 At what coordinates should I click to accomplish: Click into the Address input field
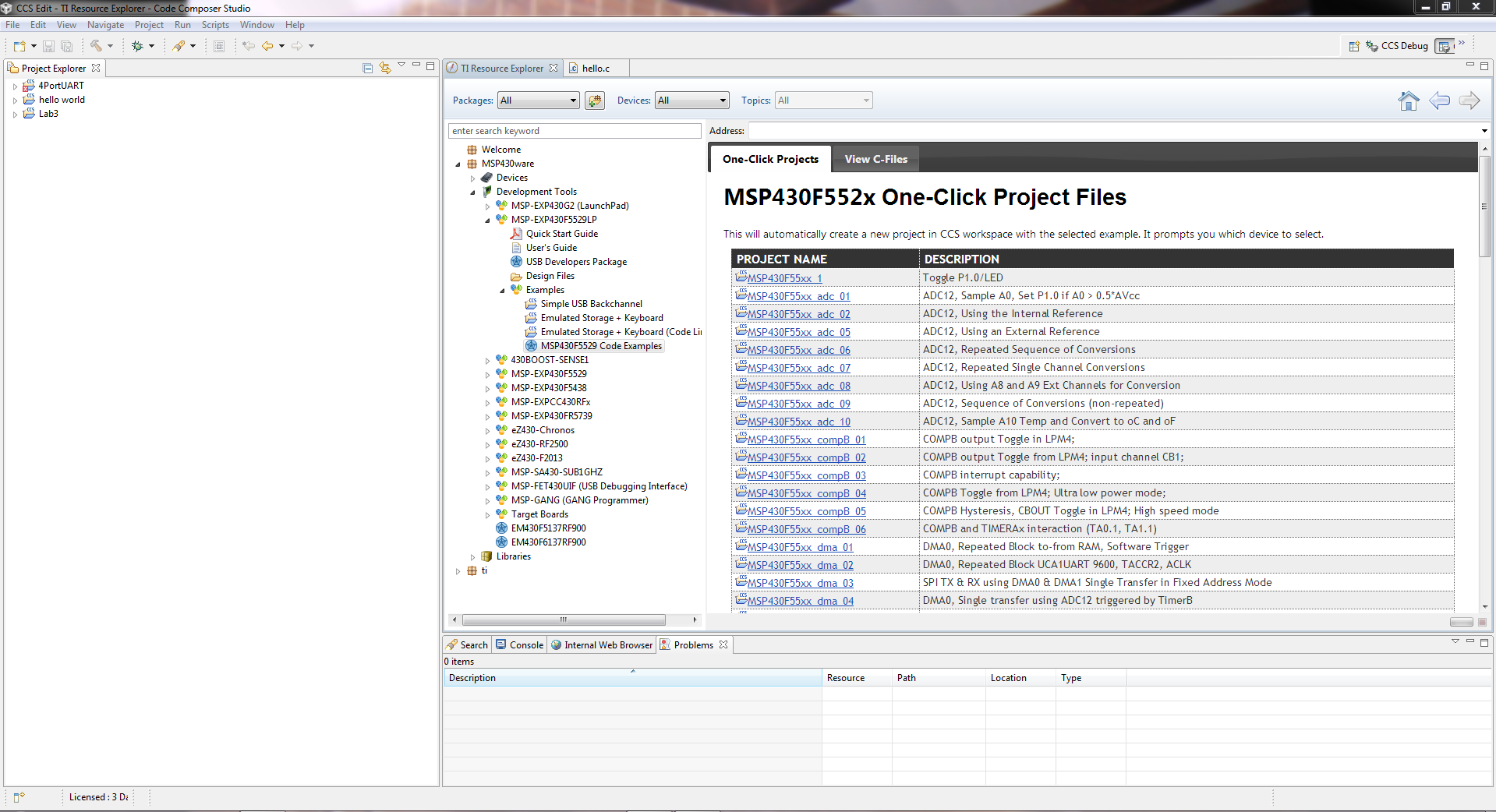coord(1113,131)
